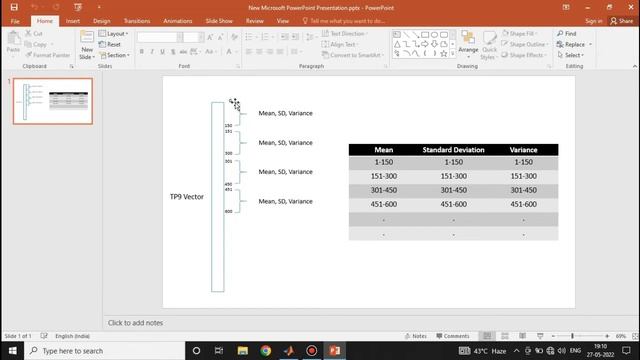Switch to the Review tab
Screen dimensions: 640x360
pyautogui.click(x=255, y=21)
